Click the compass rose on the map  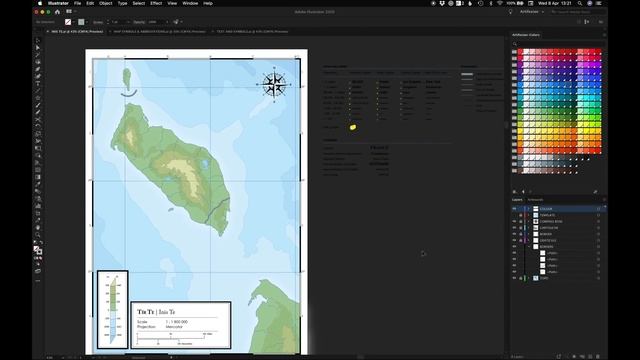274,85
